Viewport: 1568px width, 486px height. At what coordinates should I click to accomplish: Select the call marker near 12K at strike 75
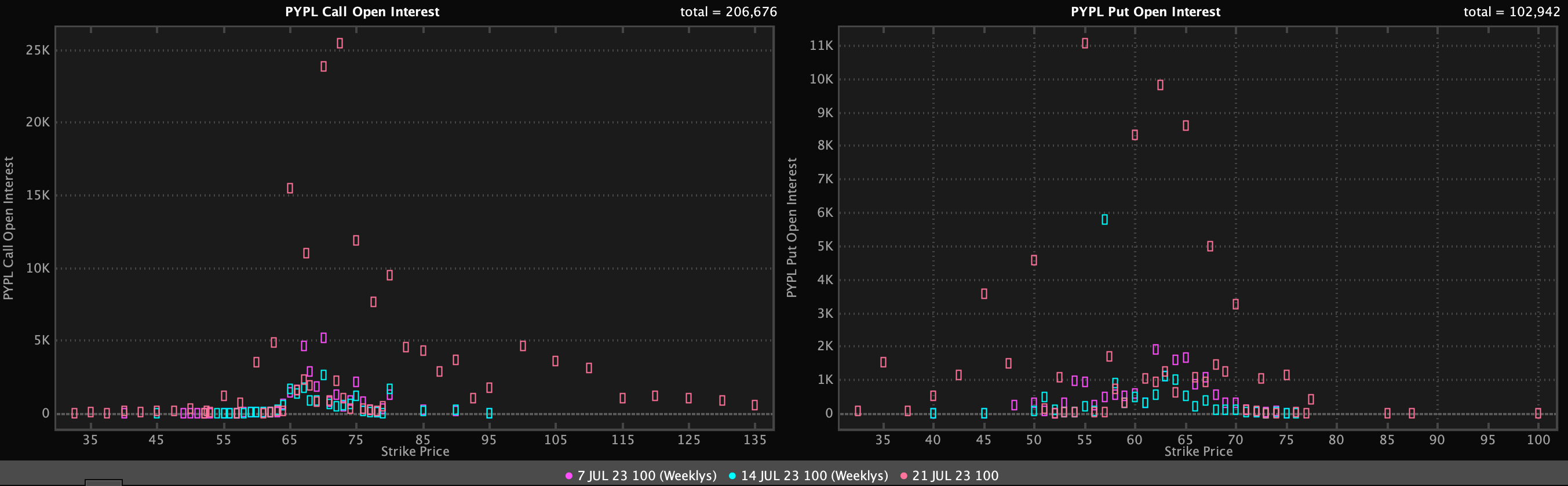tap(356, 241)
